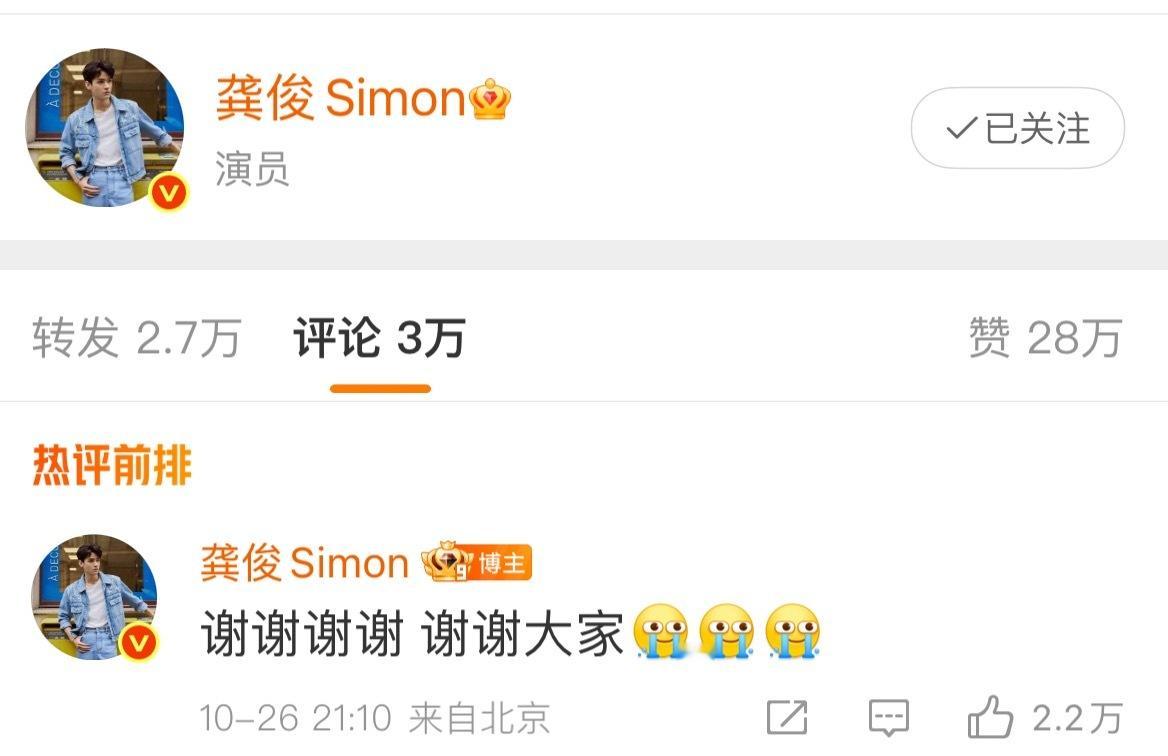Tap the comment author's avatar

(94, 597)
